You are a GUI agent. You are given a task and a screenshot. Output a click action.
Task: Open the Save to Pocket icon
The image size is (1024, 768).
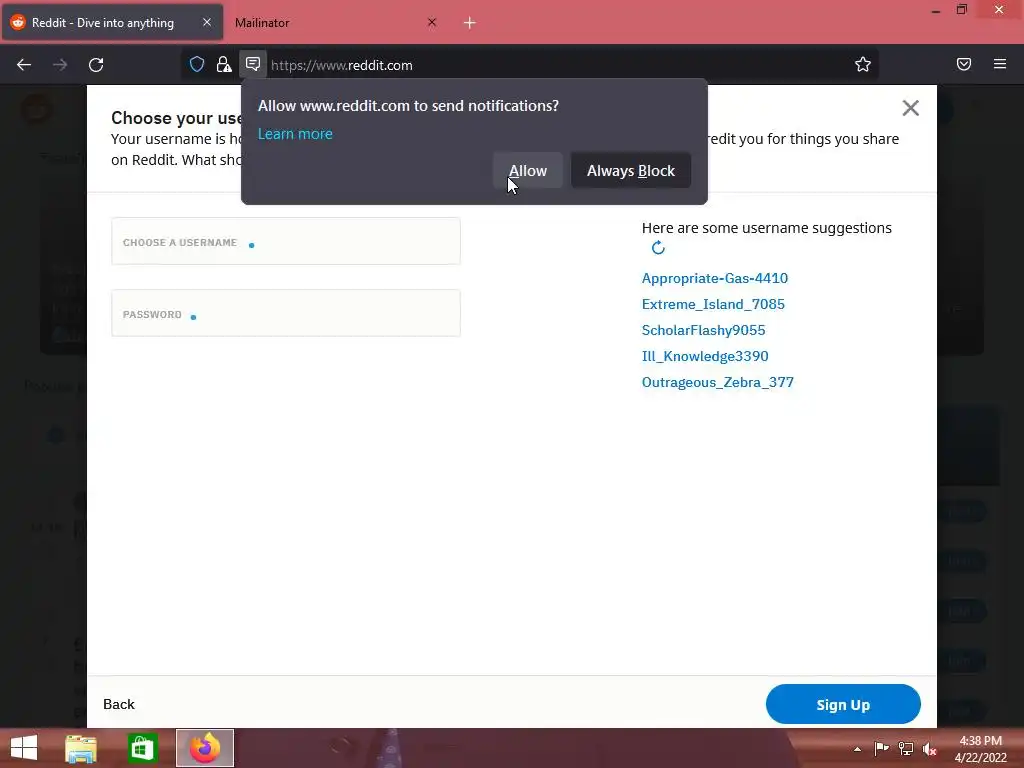pos(964,64)
